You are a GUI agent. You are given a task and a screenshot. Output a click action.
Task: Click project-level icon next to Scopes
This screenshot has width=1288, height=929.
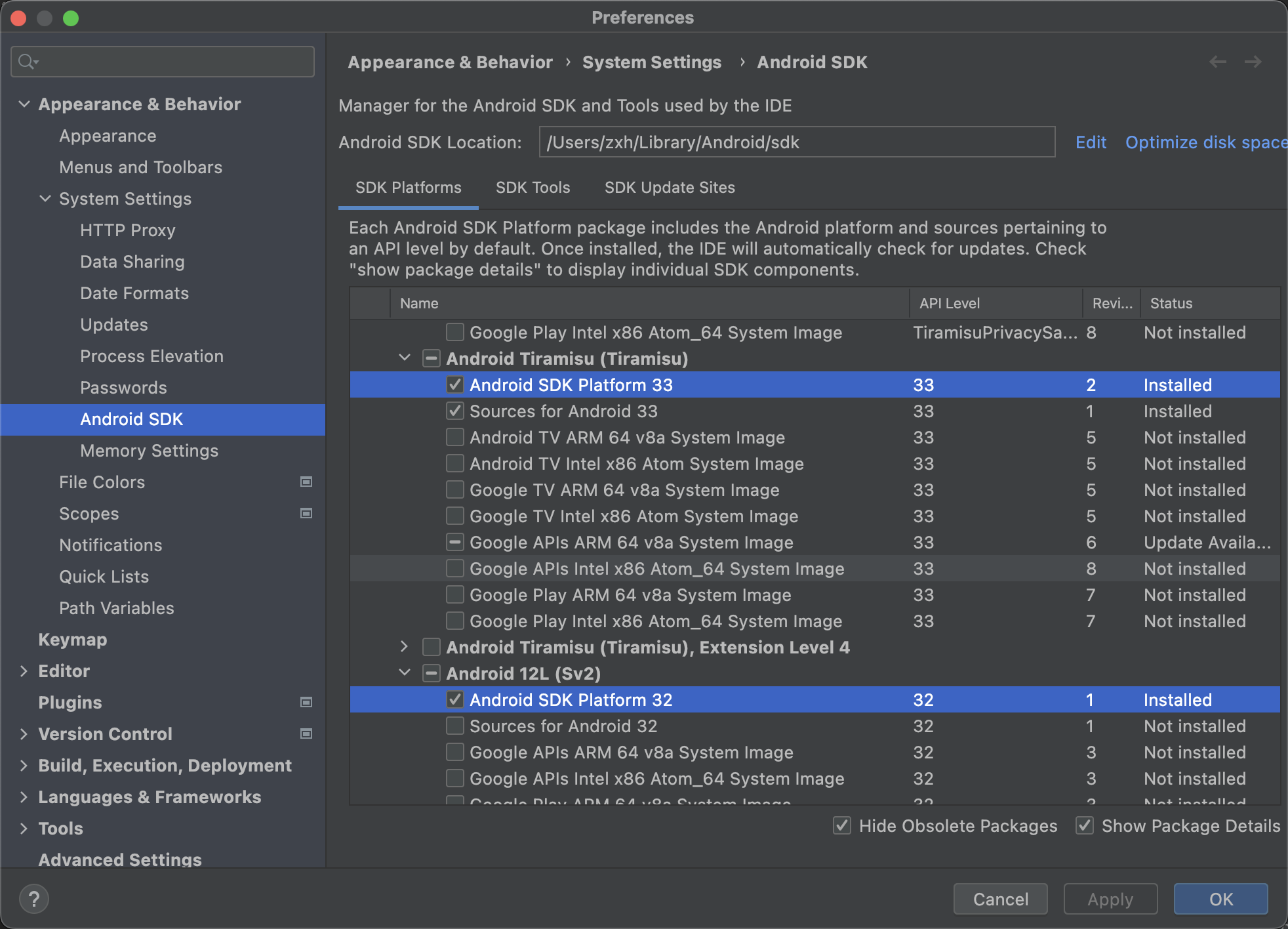pyautogui.click(x=306, y=514)
